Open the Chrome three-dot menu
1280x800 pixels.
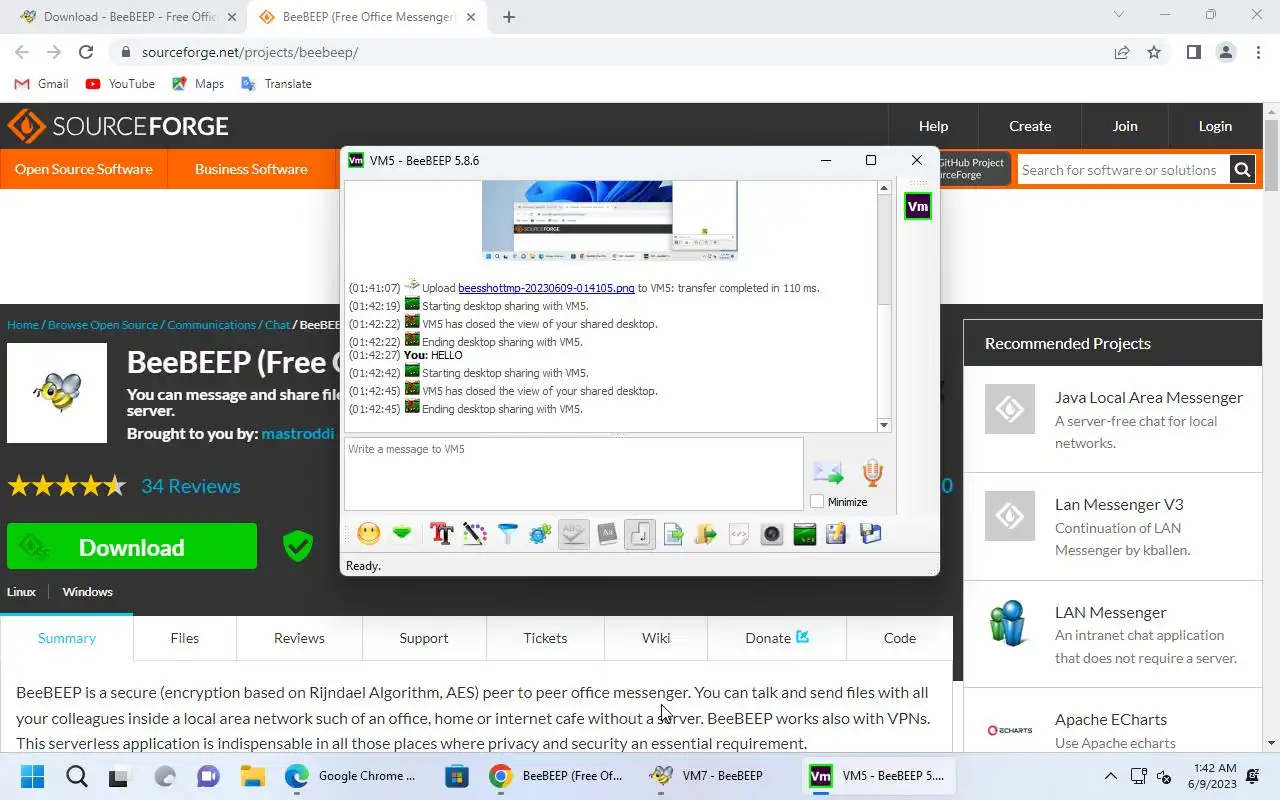point(1258,52)
